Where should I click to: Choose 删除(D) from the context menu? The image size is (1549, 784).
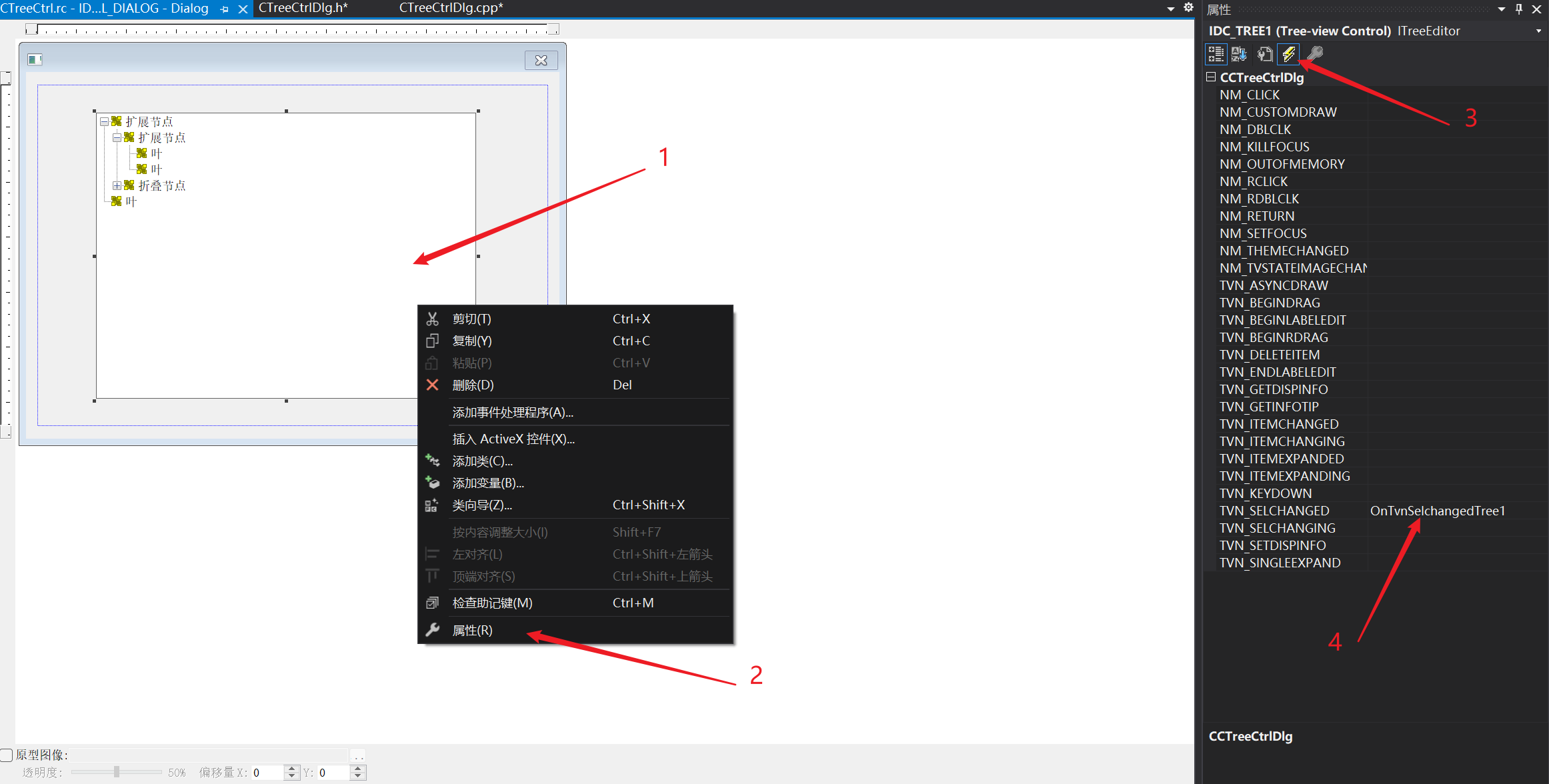575,385
